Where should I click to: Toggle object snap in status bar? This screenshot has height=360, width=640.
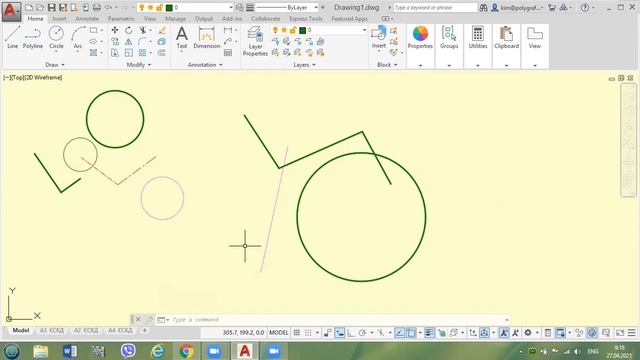tap(411, 333)
